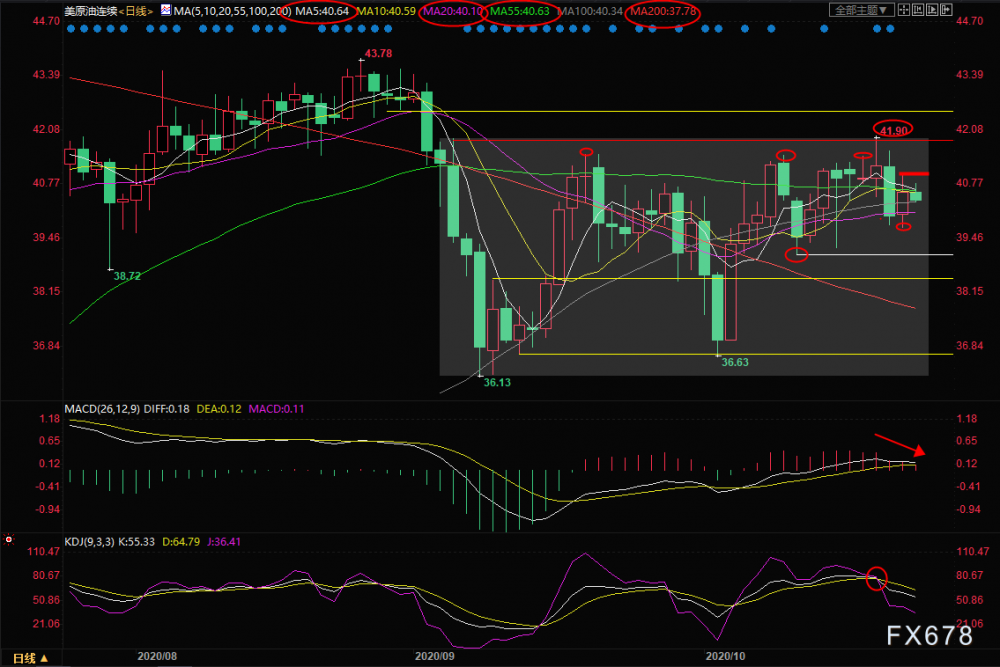Click the MA200:37.78 value

663,11
